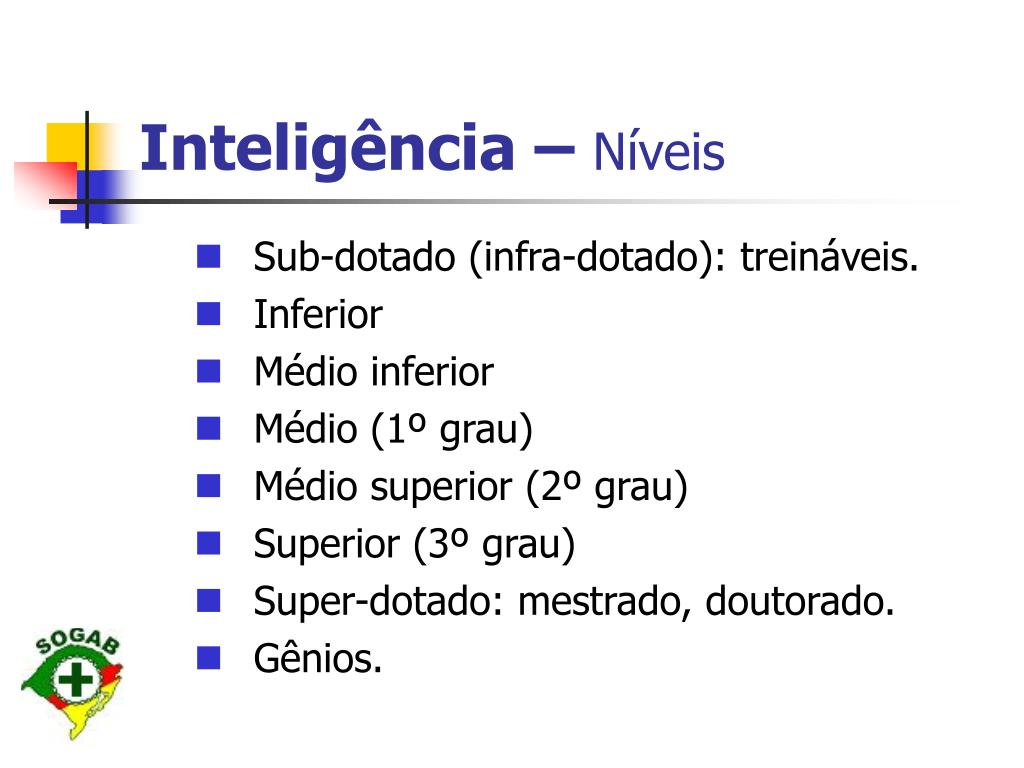Click the text Médio superior (2º grau)
The width and height of the screenshot is (1024, 768).
click(x=471, y=488)
